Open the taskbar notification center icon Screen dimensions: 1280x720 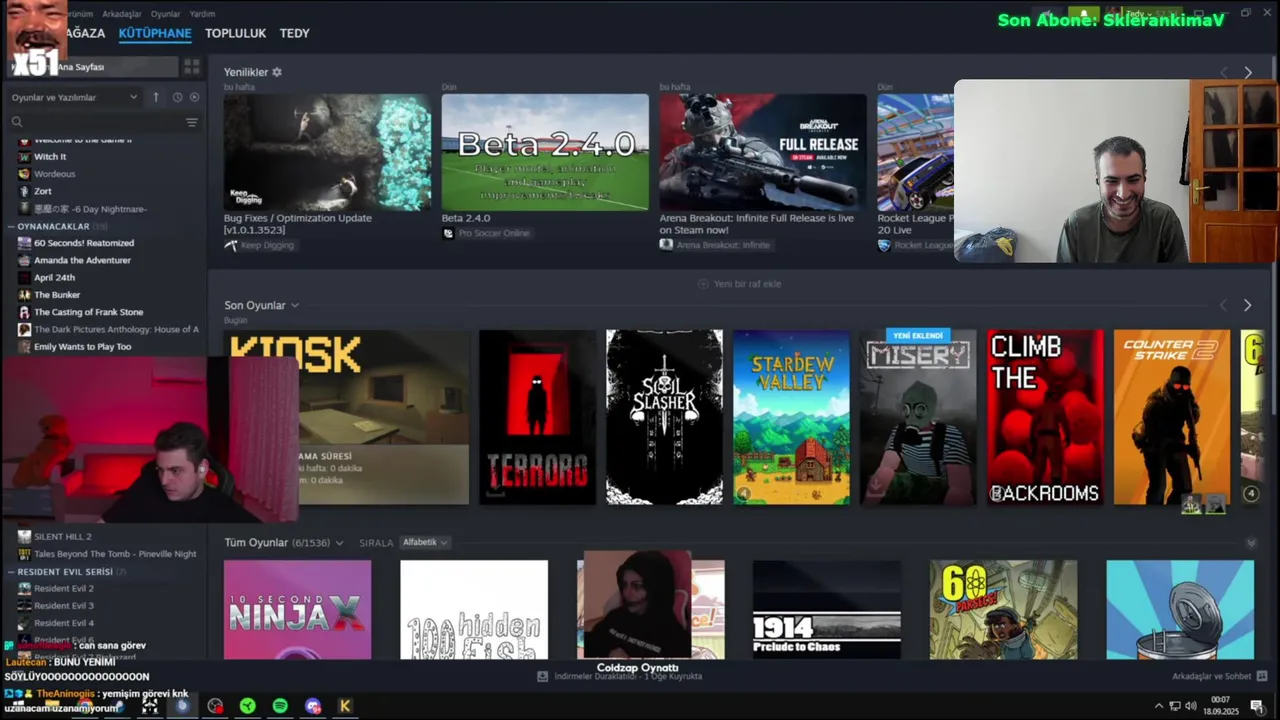1257,706
